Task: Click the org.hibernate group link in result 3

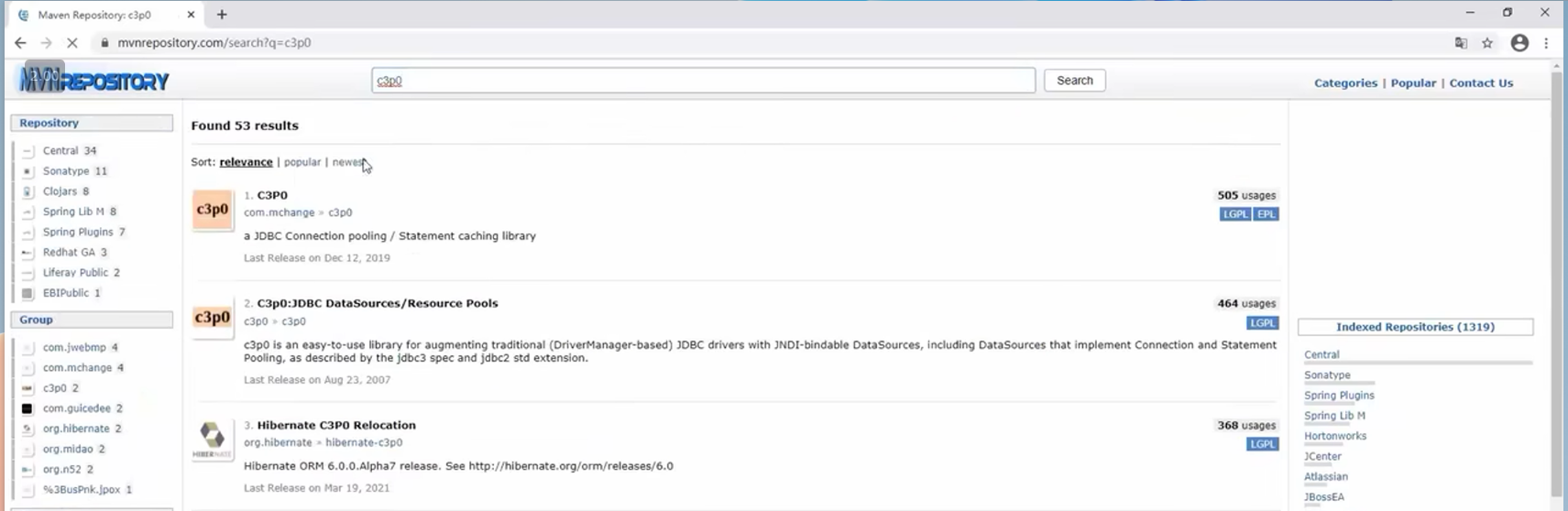Action: coord(278,442)
